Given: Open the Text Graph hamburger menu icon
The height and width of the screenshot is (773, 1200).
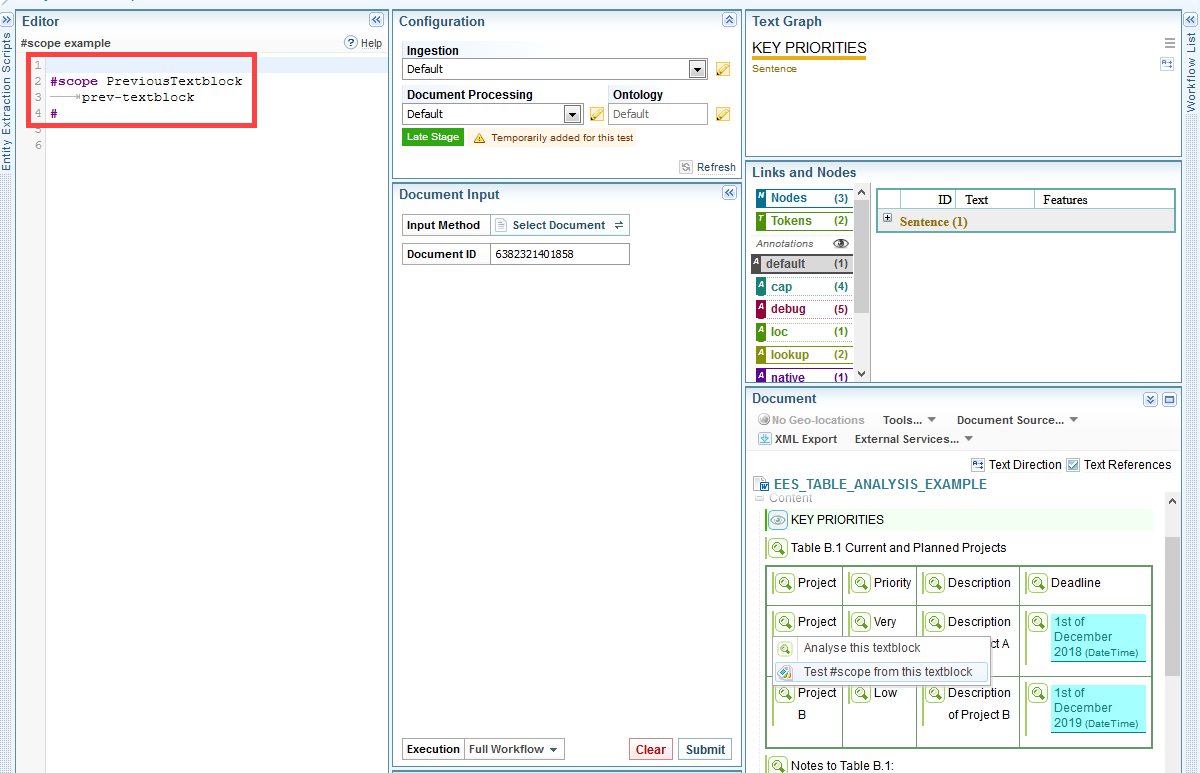Looking at the screenshot, I should point(1169,43).
